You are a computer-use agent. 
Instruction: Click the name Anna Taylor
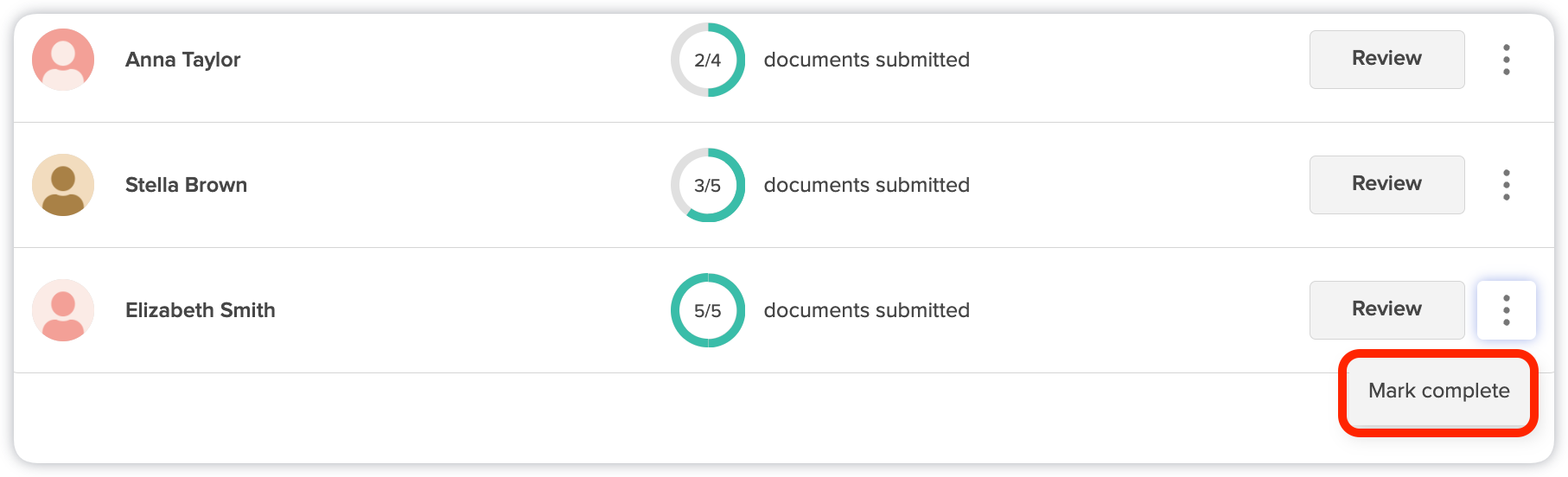(x=182, y=60)
